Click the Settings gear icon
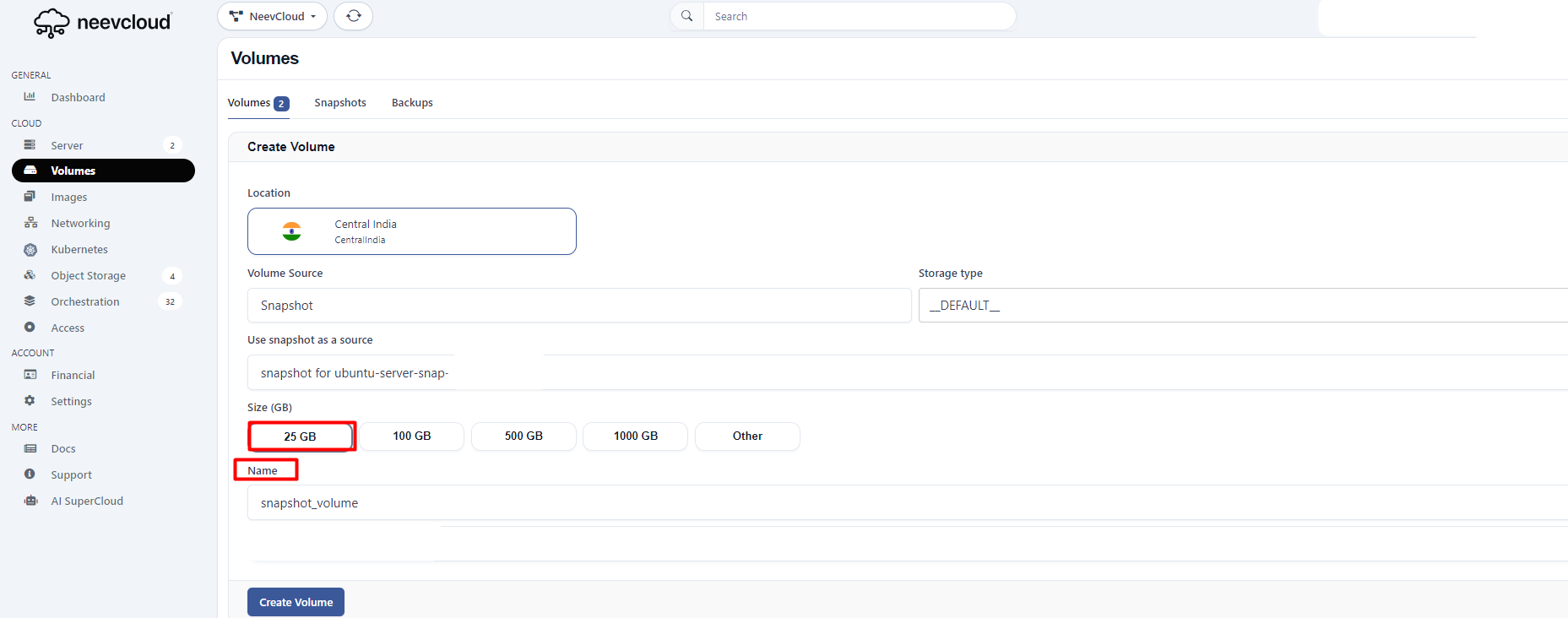The image size is (1568, 618). click(x=30, y=401)
